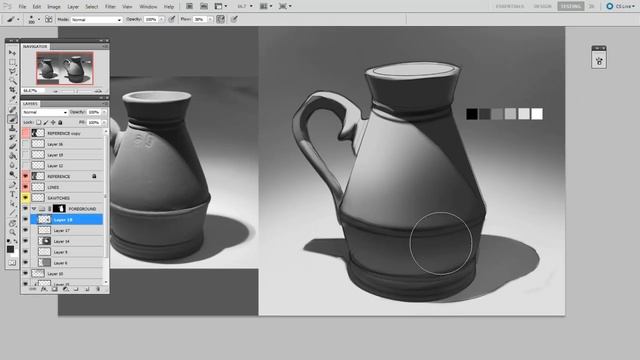
Task: Select the Paint Bucket tool
Action: (x=12, y=156)
